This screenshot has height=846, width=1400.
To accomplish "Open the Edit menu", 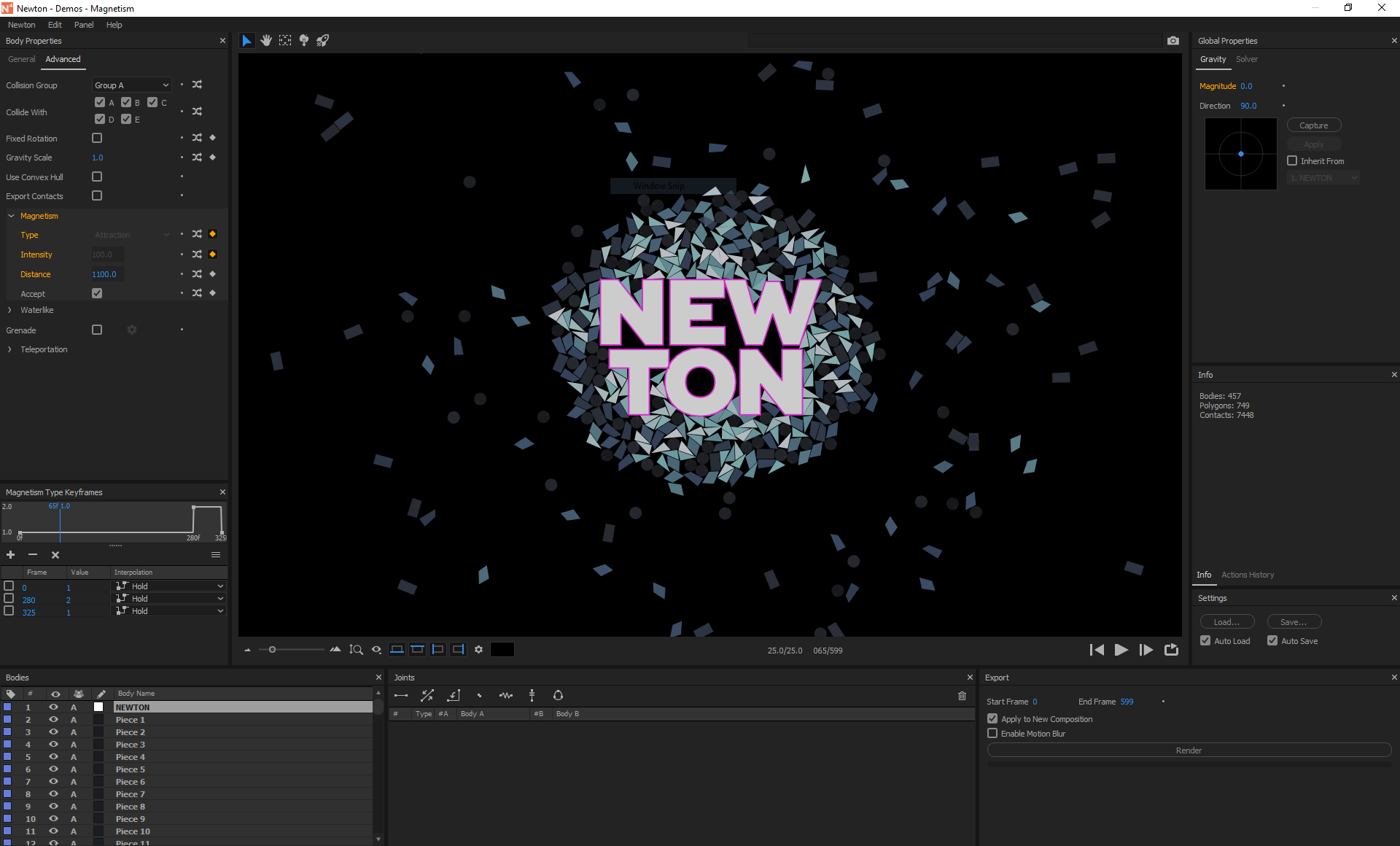I will (55, 25).
